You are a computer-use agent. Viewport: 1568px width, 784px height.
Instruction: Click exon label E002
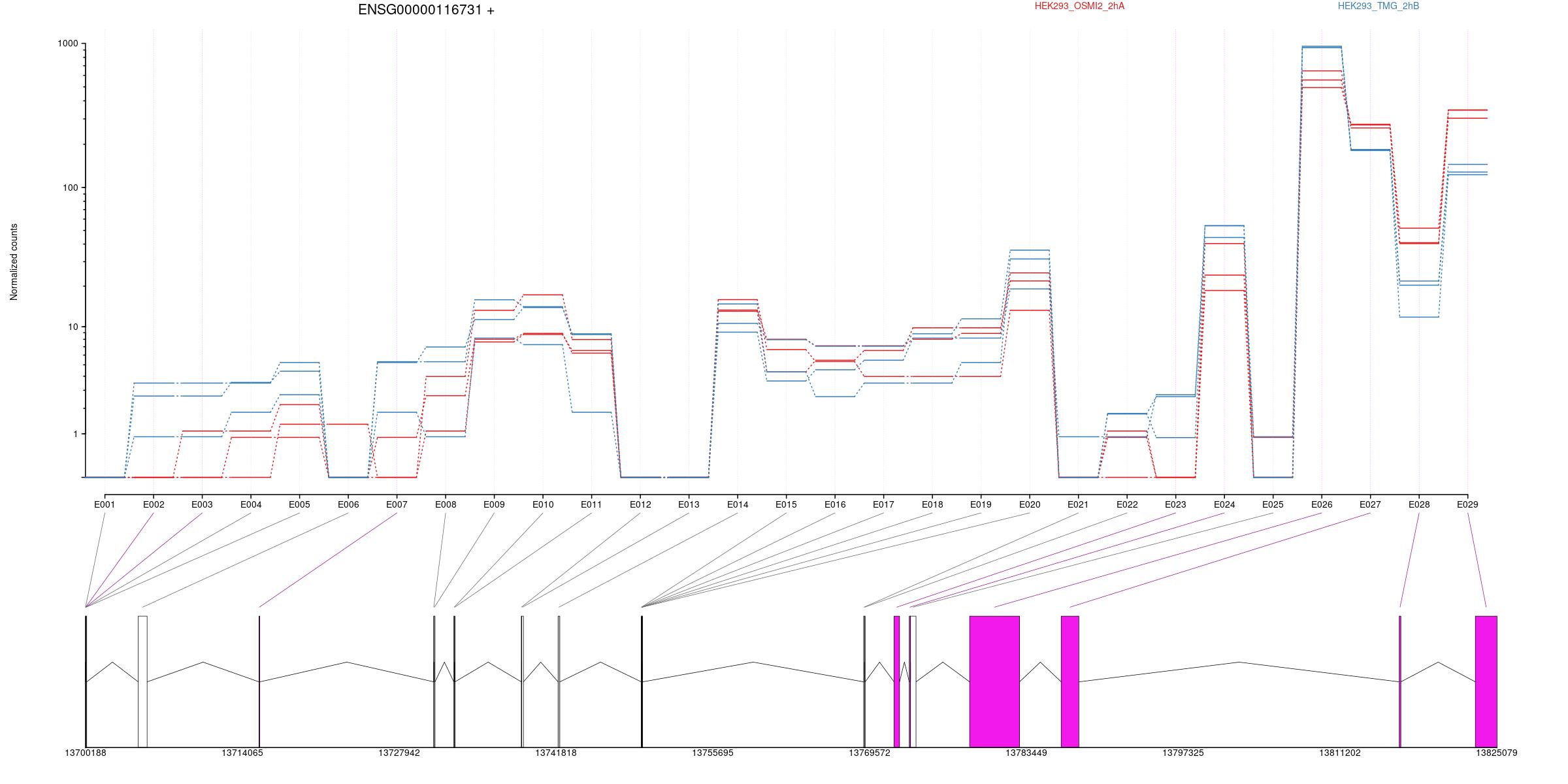[x=154, y=504]
